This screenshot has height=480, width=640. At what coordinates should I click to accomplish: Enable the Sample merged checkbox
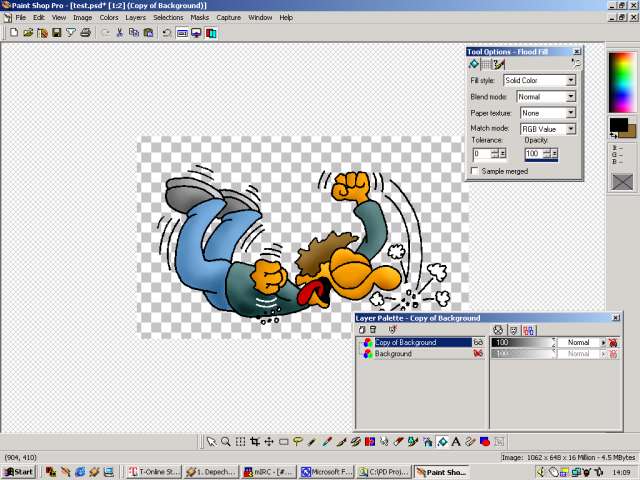pyautogui.click(x=475, y=171)
